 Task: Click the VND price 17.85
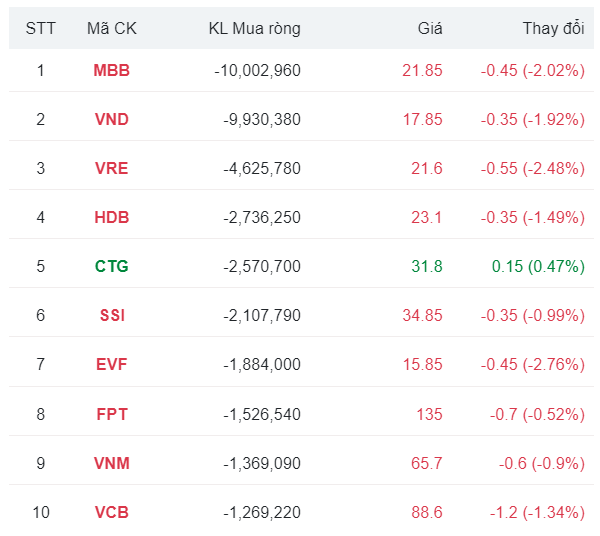[422, 119]
